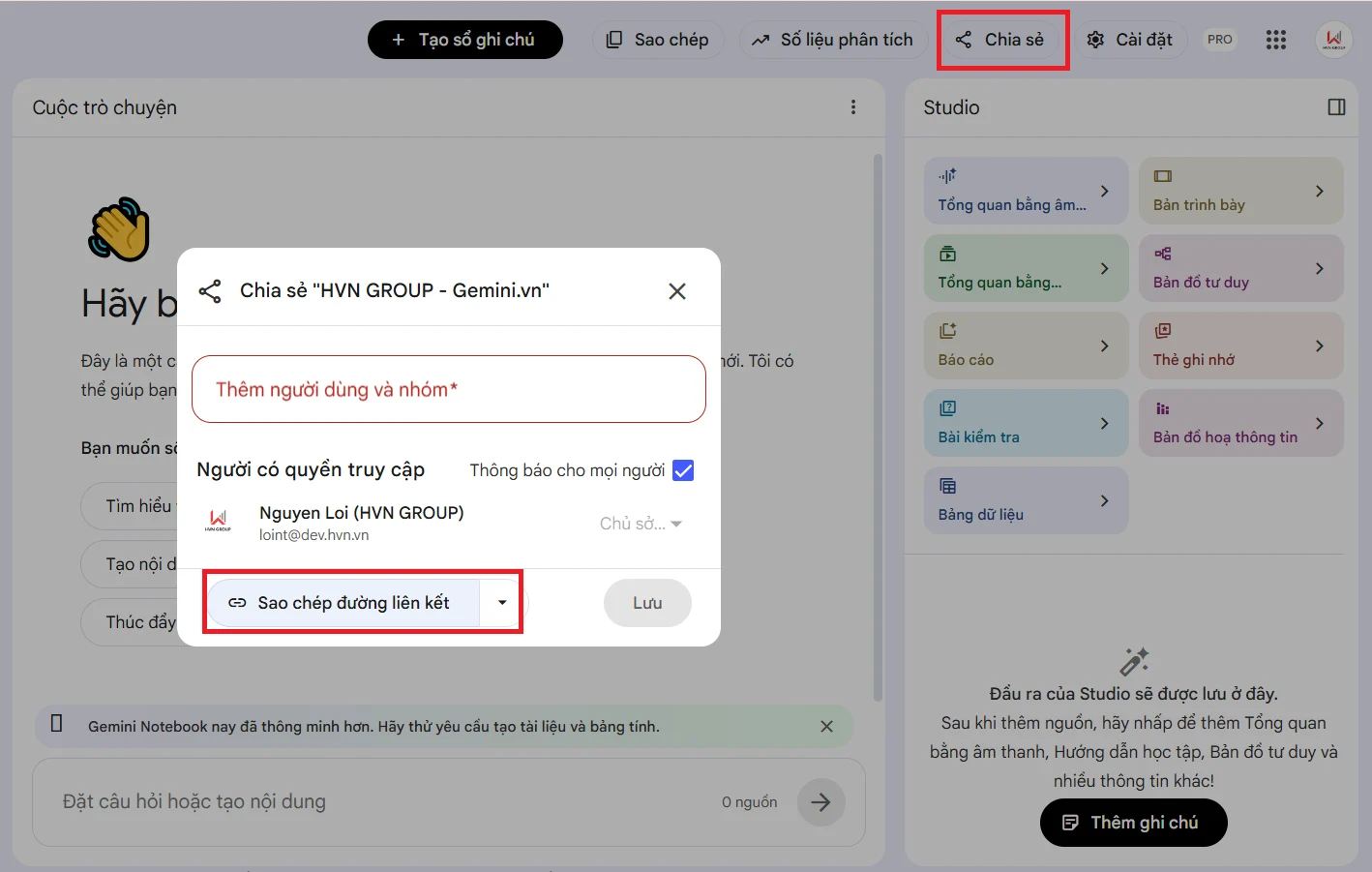The width and height of the screenshot is (1372, 872).
Task: Click the magic wand icon in Studio
Action: pyautogui.click(x=1134, y=662)
